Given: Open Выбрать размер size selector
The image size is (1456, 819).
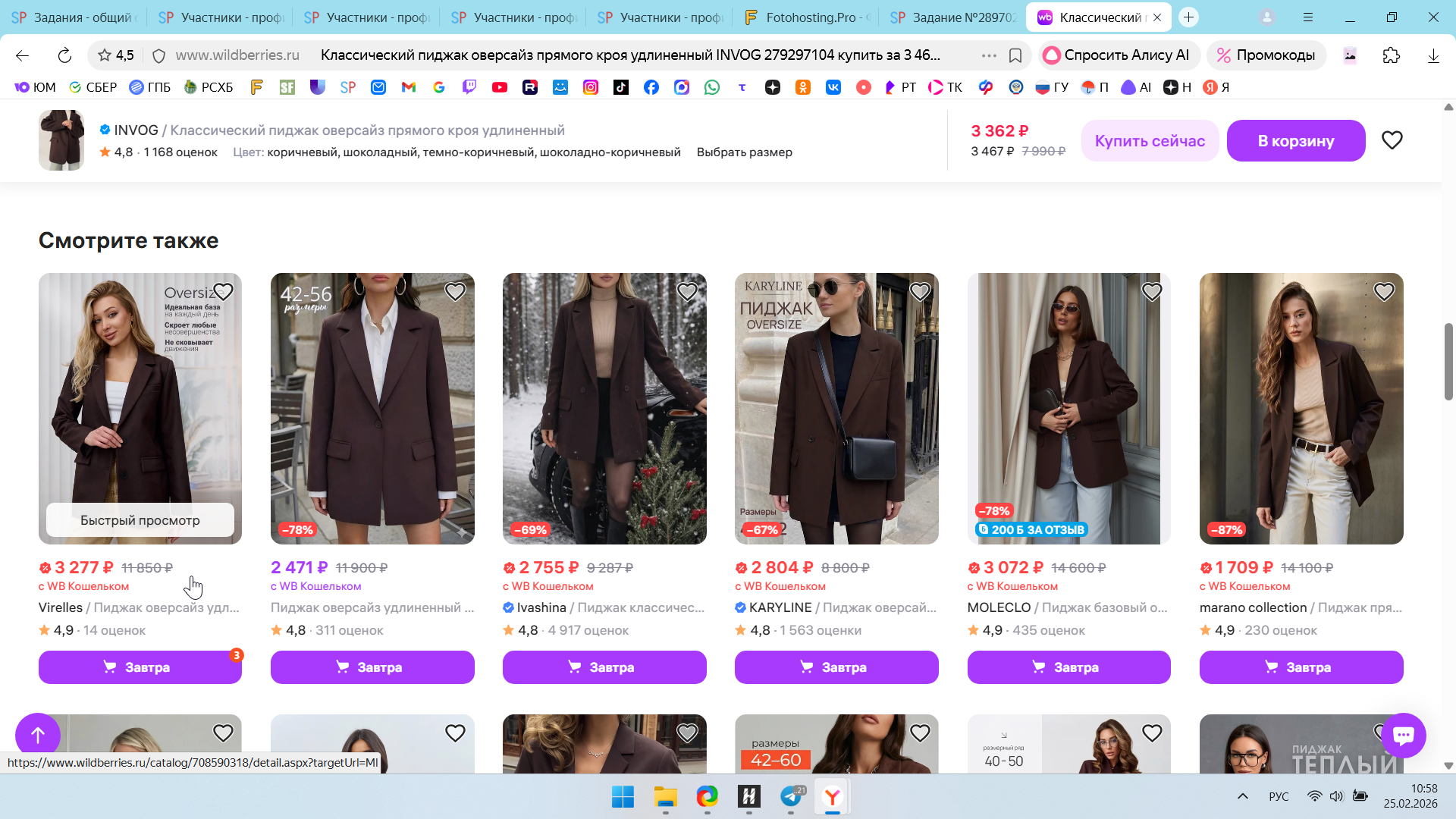Looking at the screenshot, I should (744, 152).
